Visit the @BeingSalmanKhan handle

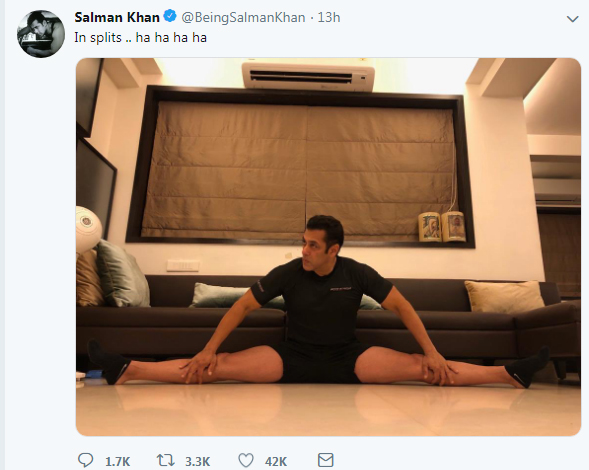(243, 18)
